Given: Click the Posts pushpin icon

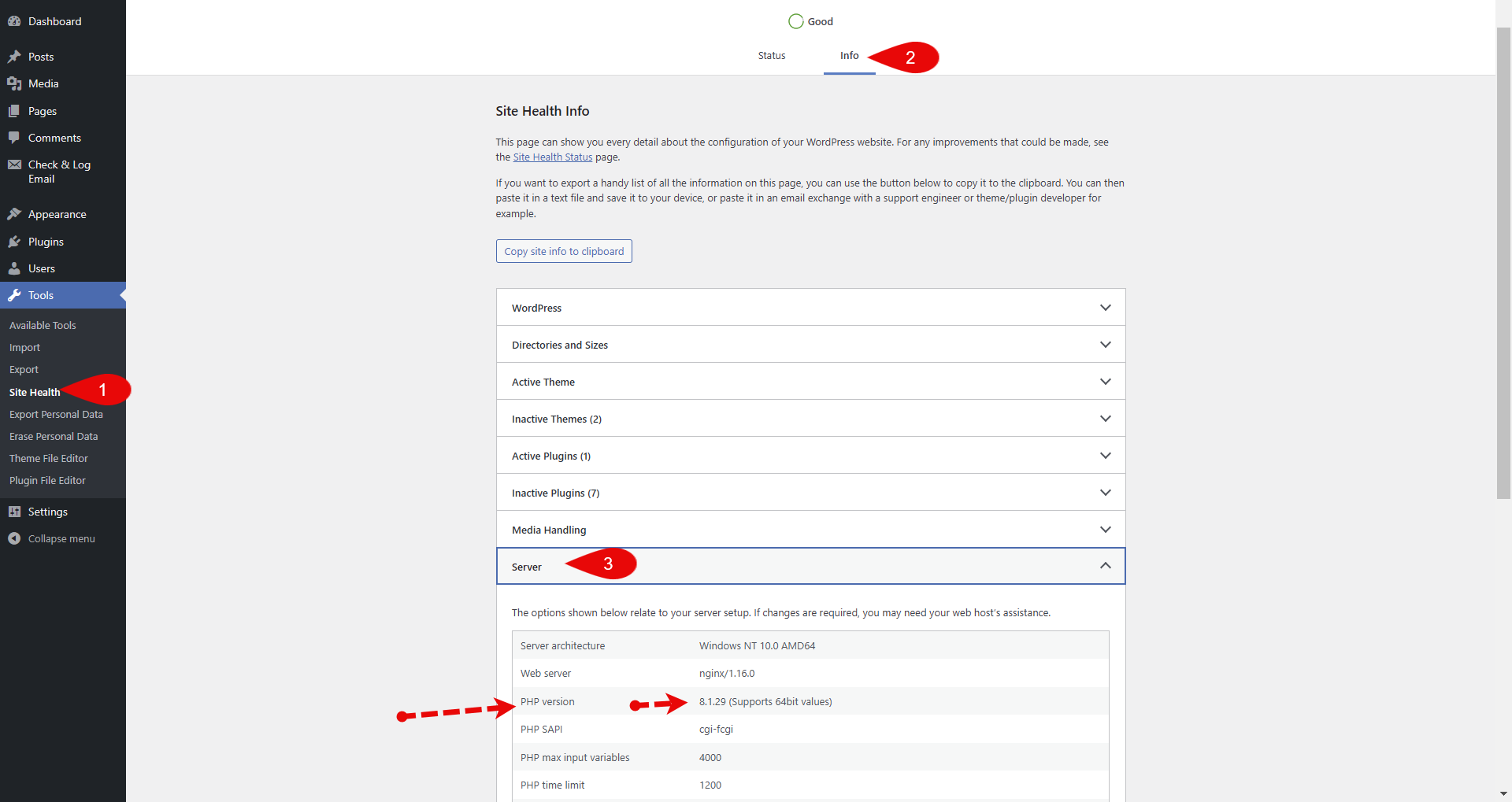Looking at the screenshot, I should (x=14, y=57).
